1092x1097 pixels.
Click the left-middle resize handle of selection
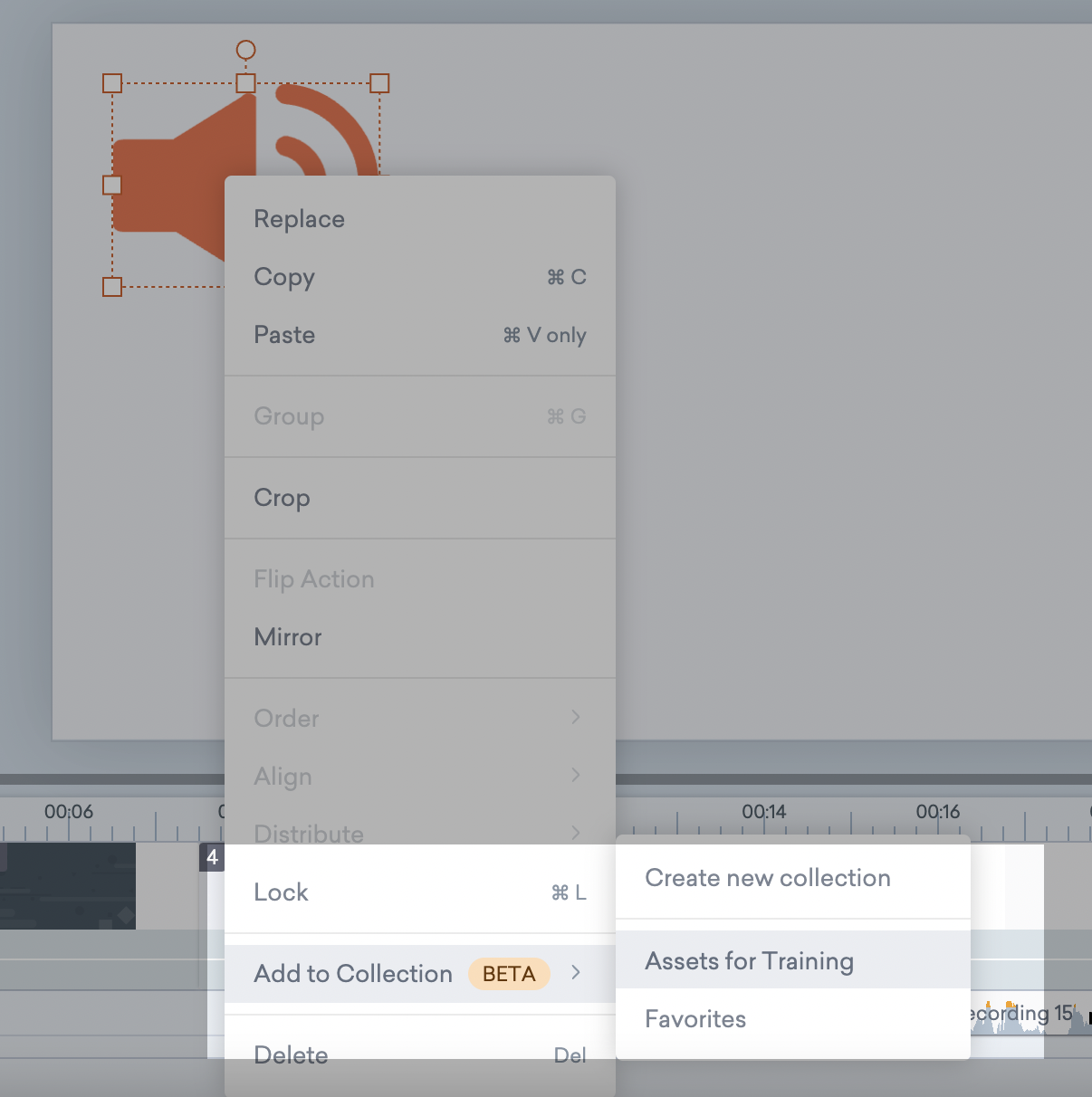point(112,185)
